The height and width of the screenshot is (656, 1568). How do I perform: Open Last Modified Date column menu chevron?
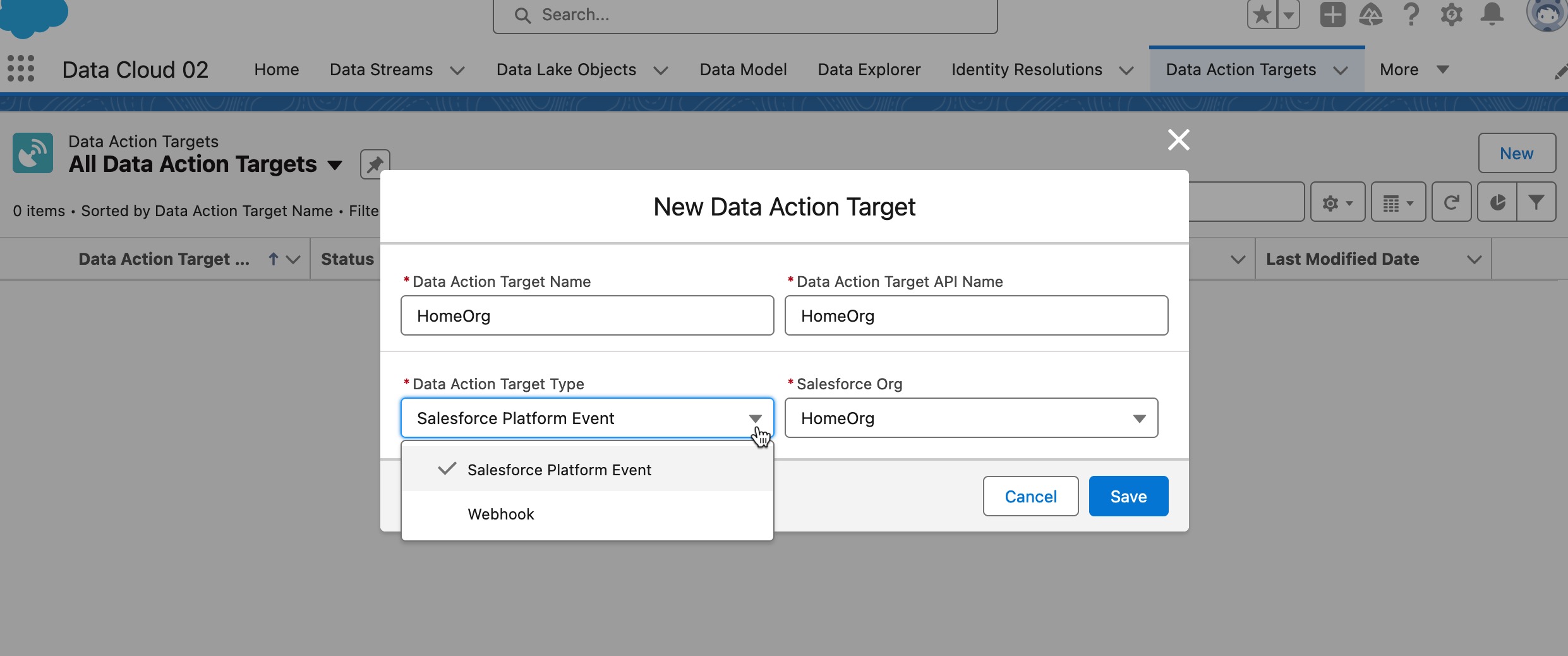[1474, 259]
